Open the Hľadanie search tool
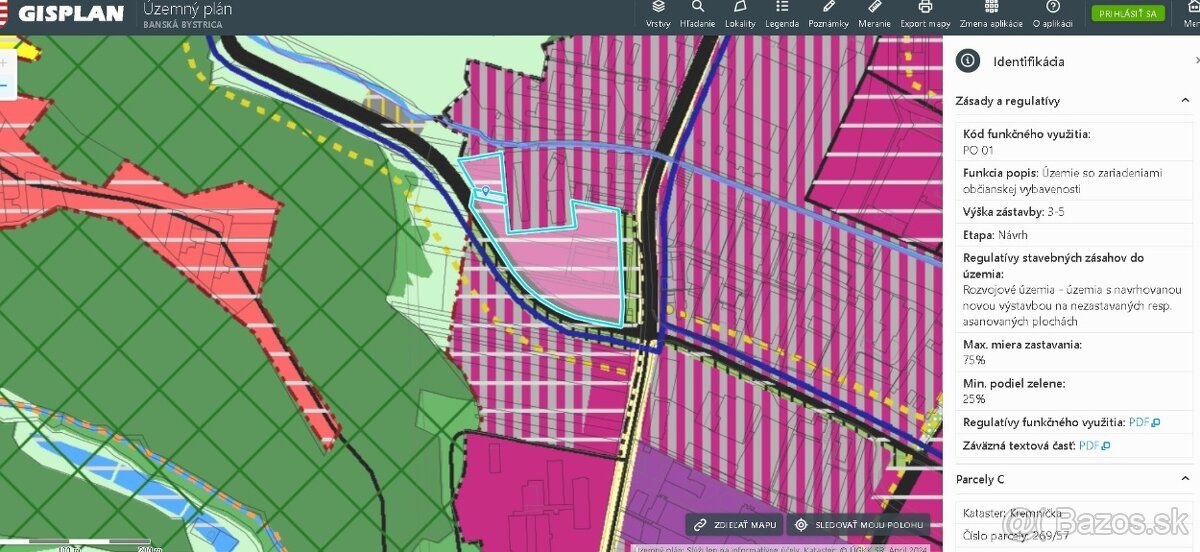 tap(697, 14)
